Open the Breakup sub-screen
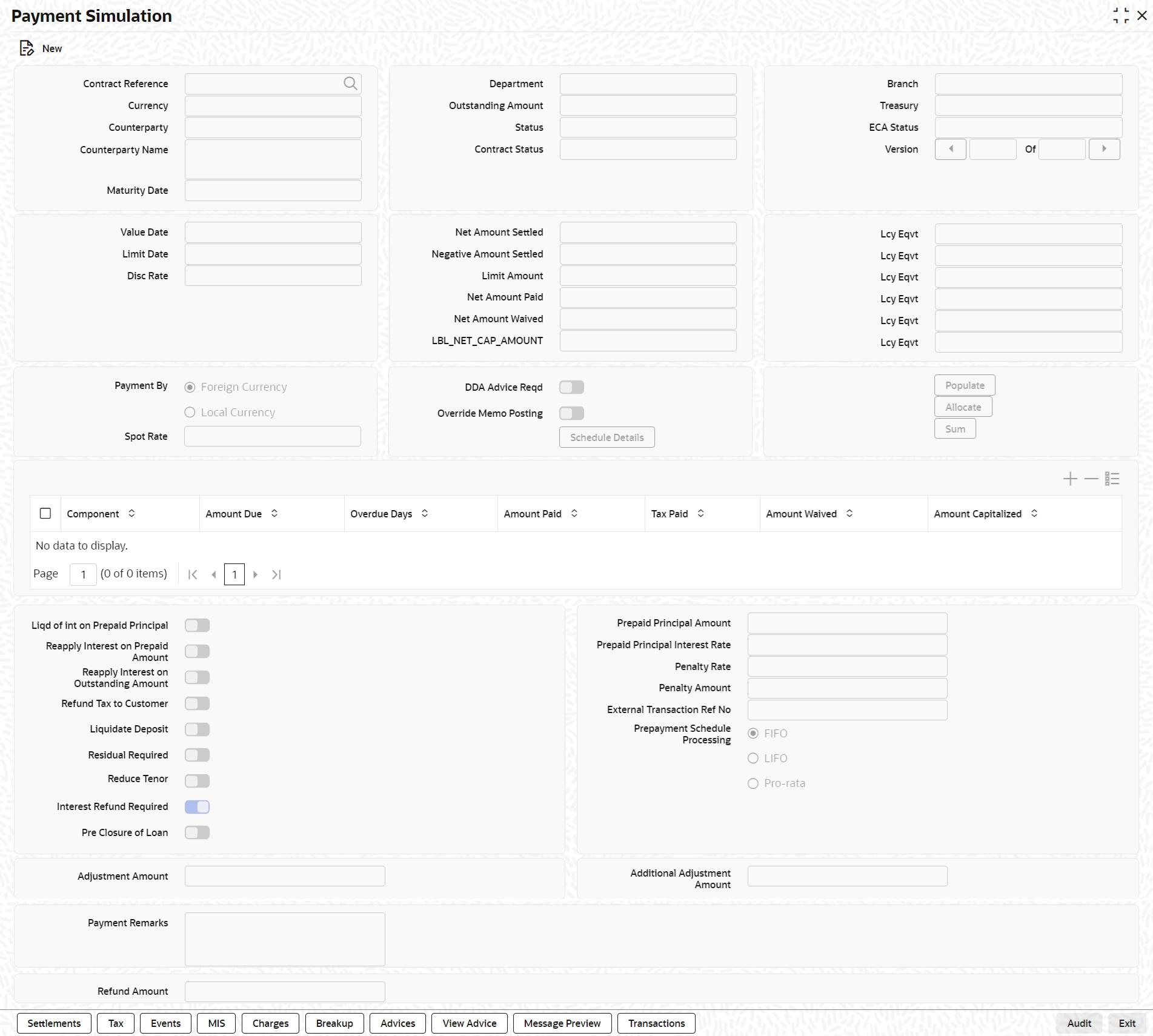This screenshot has width=1153, height=1036. (334, 1023)
